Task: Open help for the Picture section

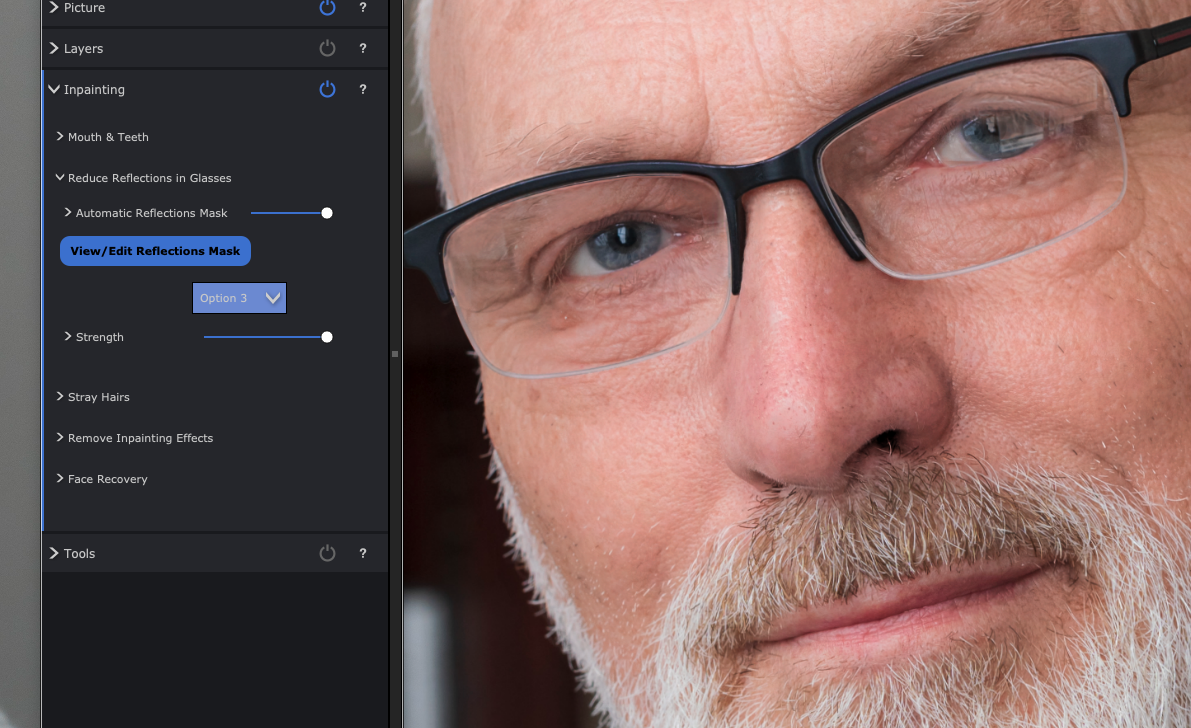Action: tap(363, 8)
